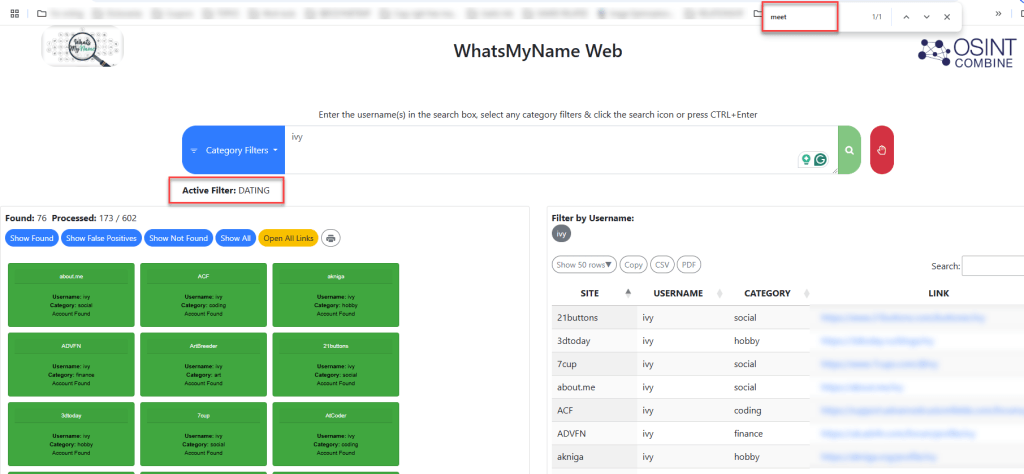Show False Positives results
Screen dimensions: 1024x474
coord(101,238)
